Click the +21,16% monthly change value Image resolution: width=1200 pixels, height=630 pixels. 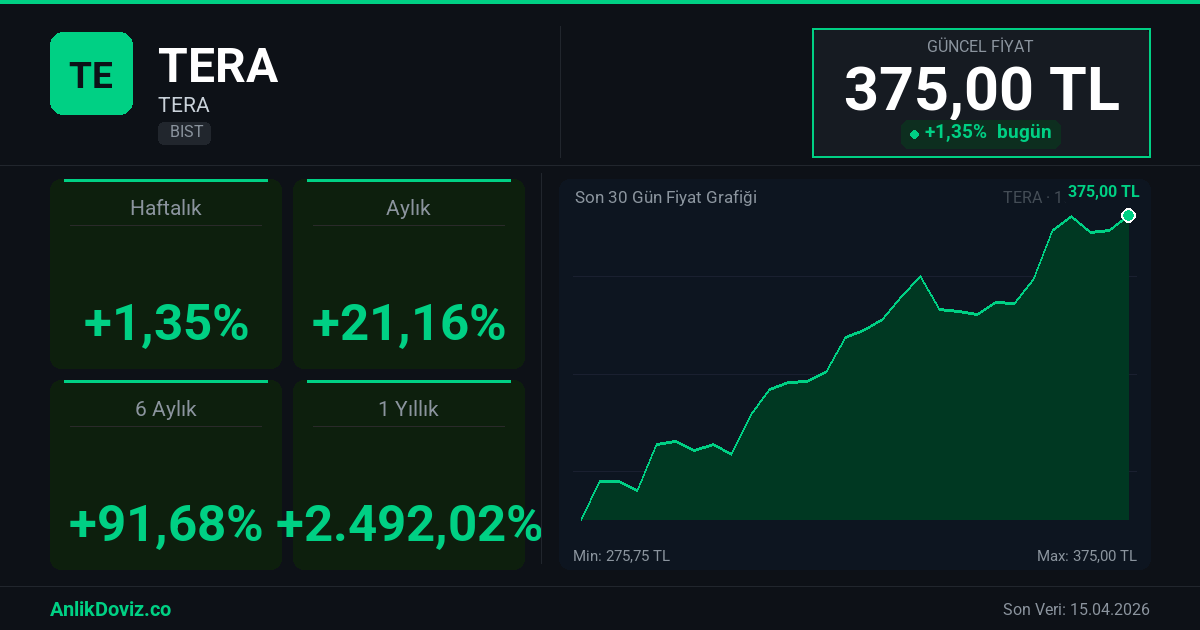coord(408,323)
